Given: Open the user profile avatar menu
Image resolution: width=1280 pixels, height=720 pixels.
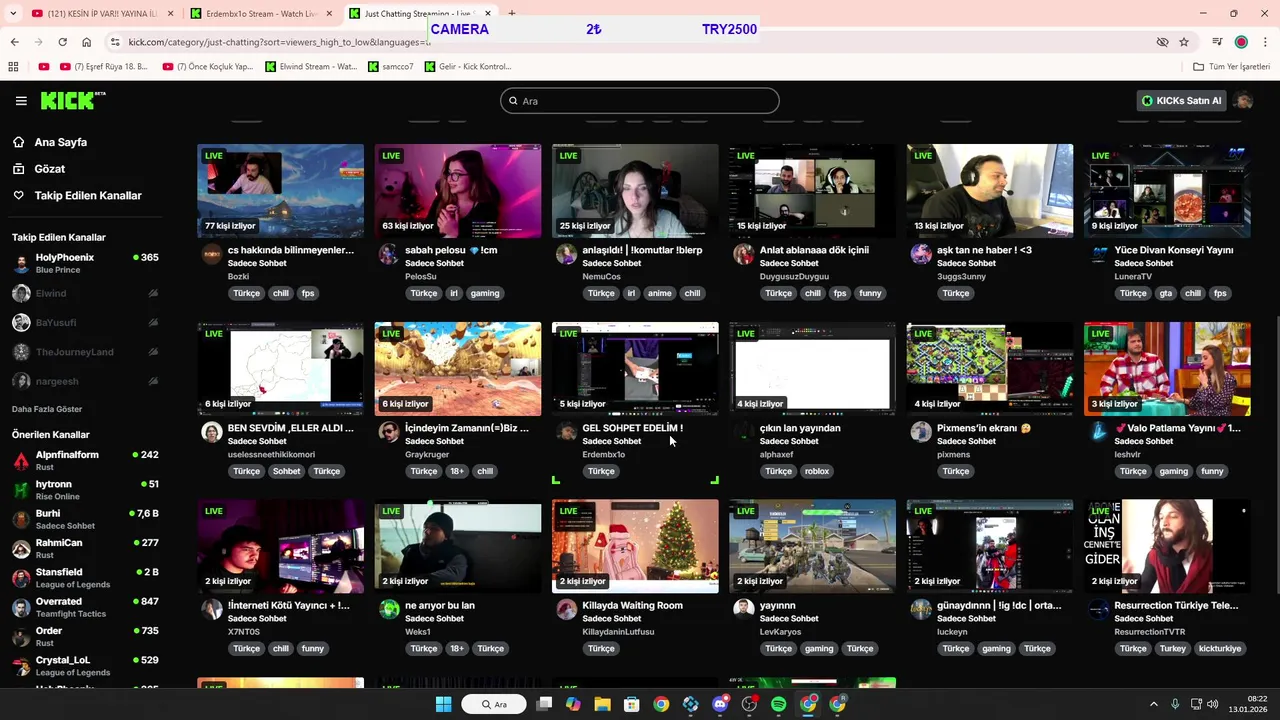Looking at the screenshot, I should [1243, 100].
